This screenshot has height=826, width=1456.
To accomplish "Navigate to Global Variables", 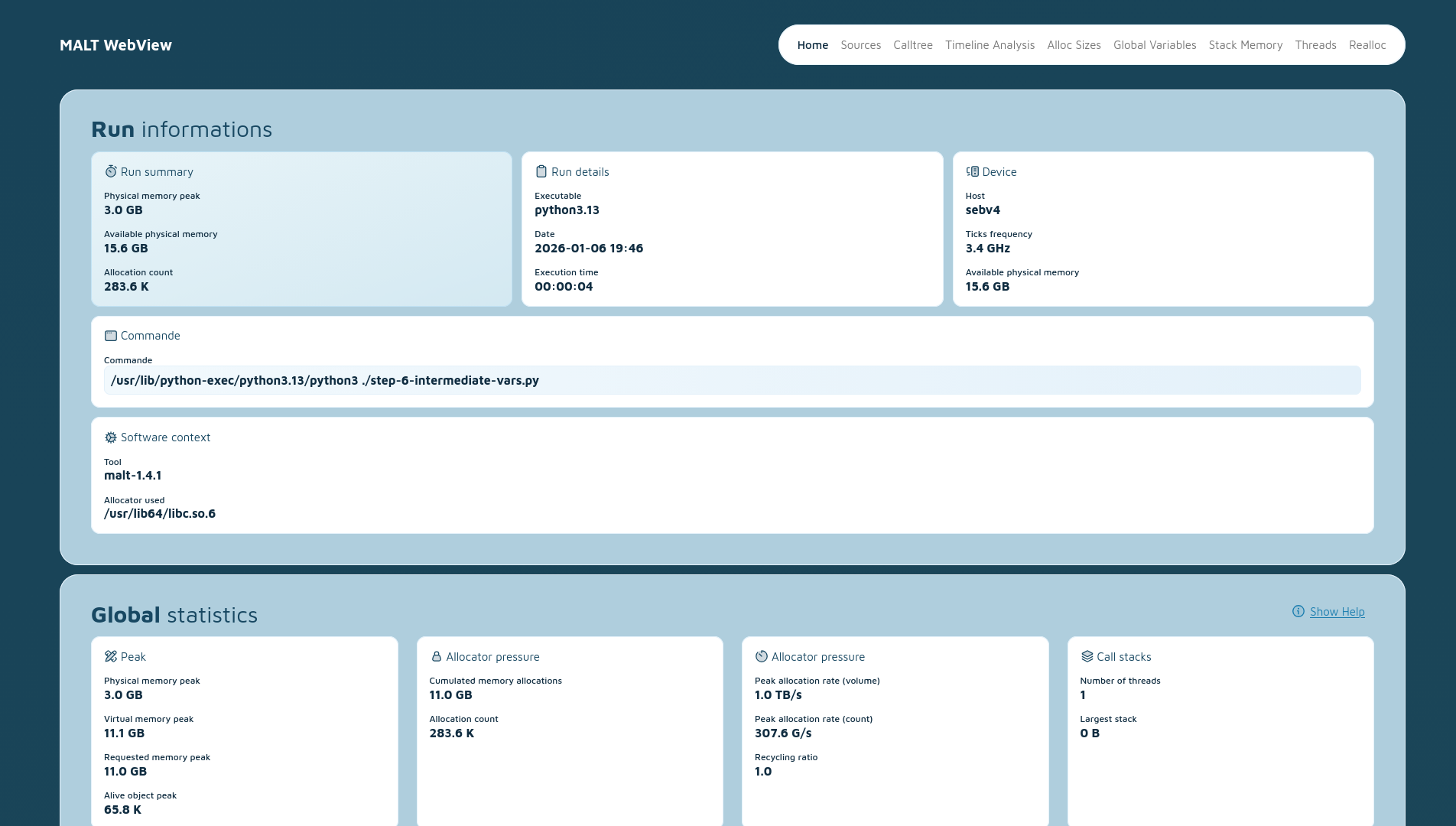I will click(1155, 45).
